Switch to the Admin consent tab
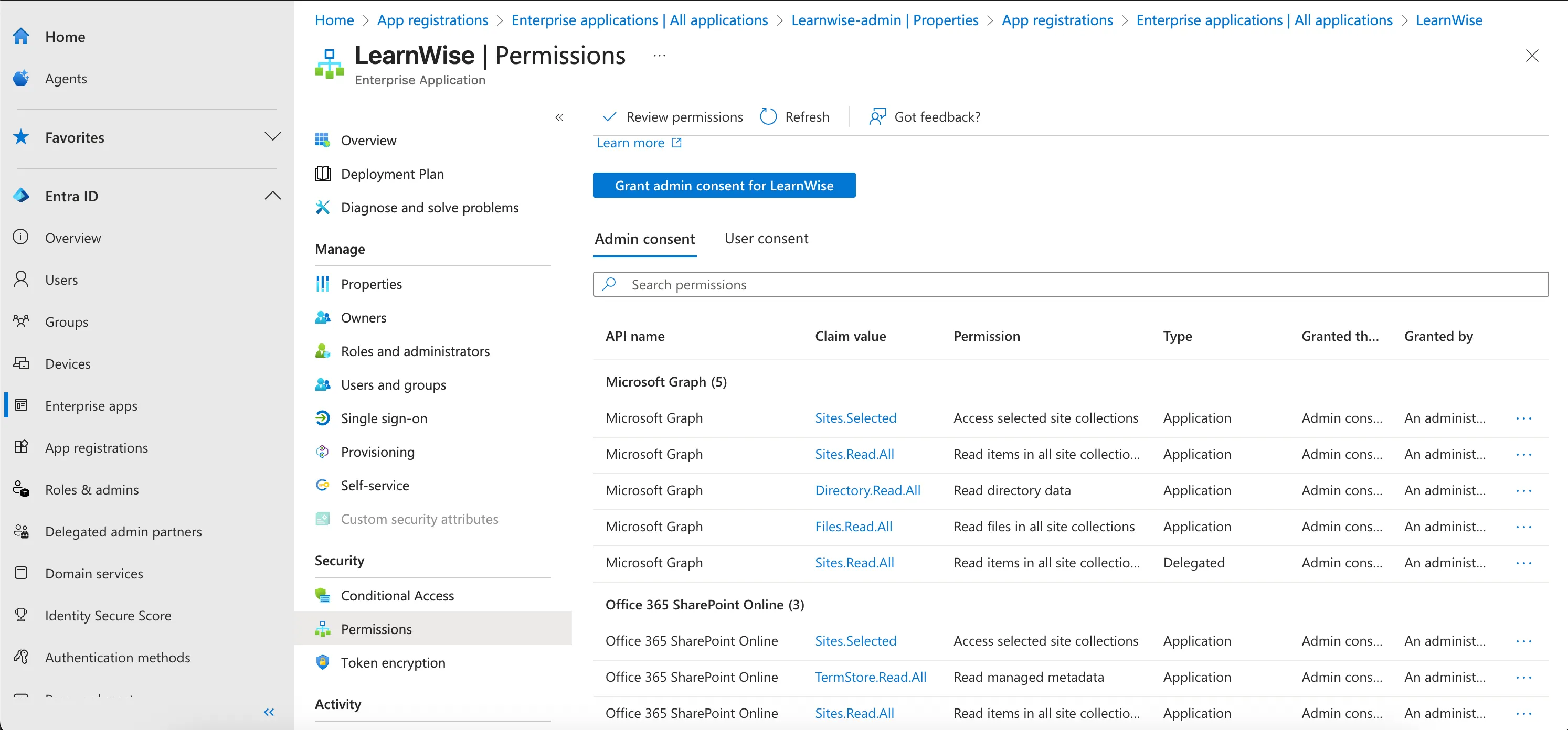This screenshot has width=1568, height=730. point(644,239)
